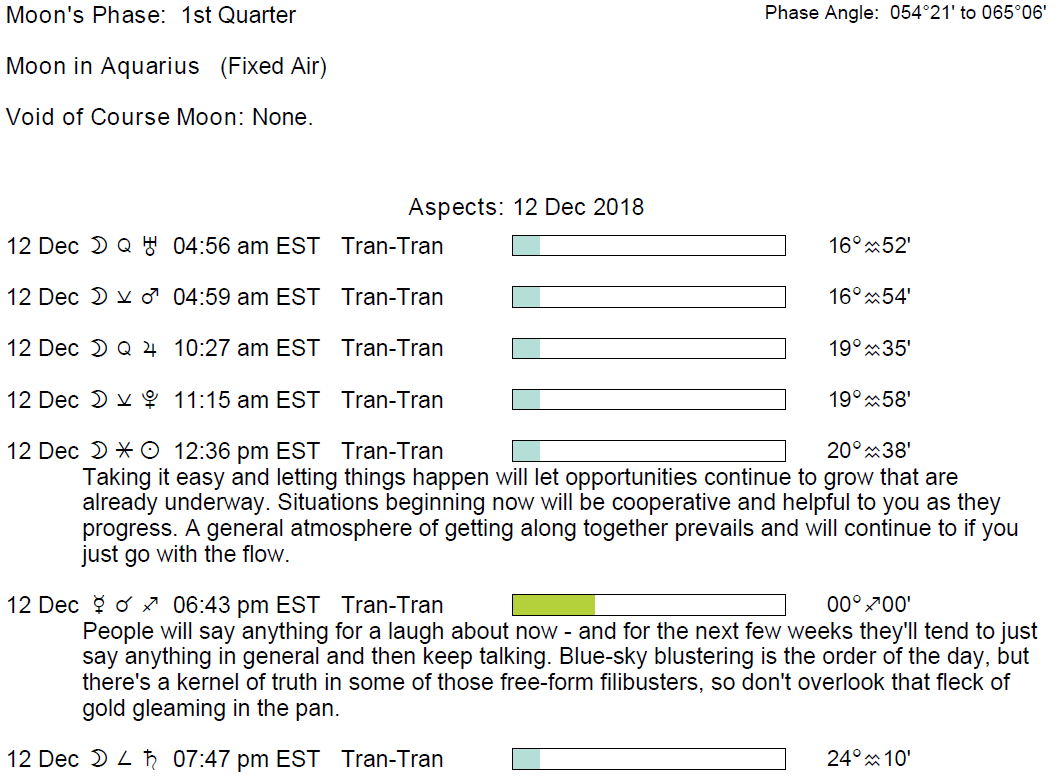Click the Moon glyph in the 04:56 am row
Screen dimensions: 1062x780
click(99, 246)
